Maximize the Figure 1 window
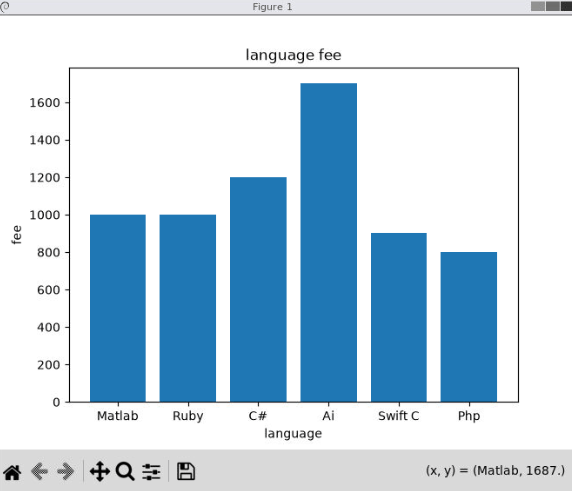Image resolution: width=572 pixels, height=491 pixels. [553, 6]
